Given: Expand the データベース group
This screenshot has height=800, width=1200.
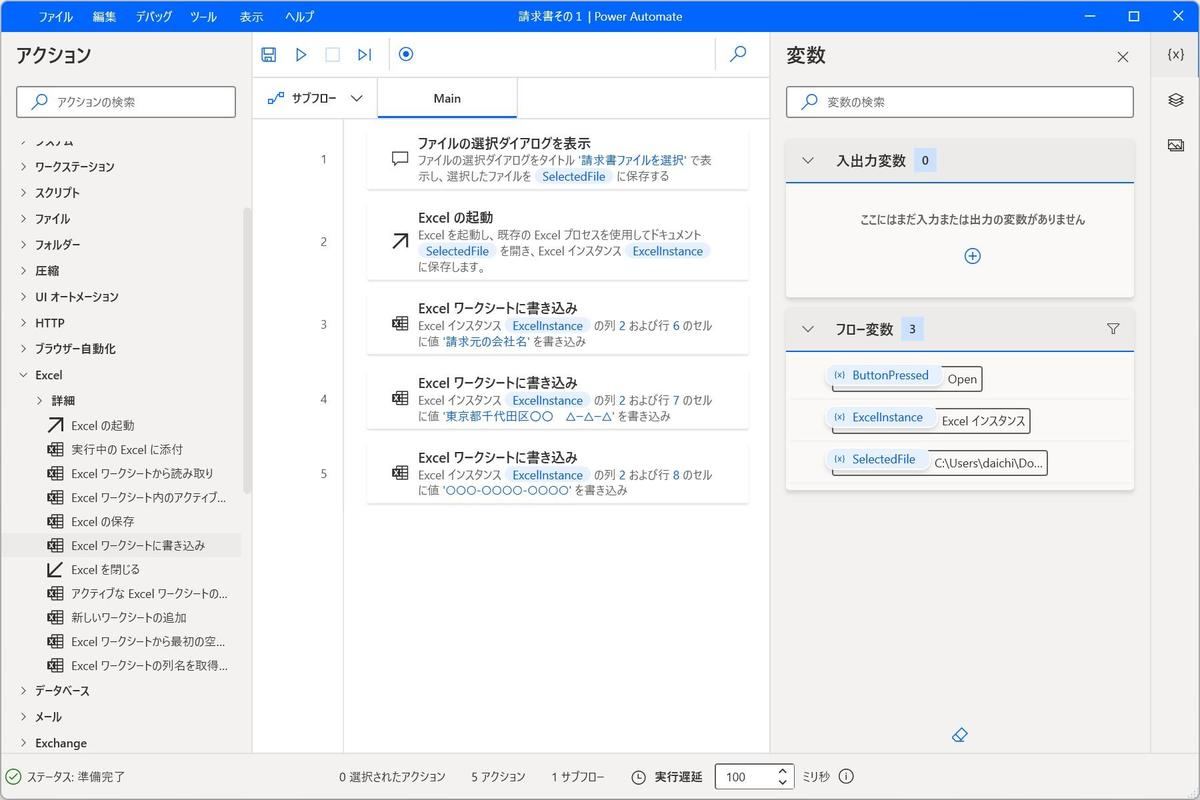Looking at the screenshot, I should click(24, 691).
